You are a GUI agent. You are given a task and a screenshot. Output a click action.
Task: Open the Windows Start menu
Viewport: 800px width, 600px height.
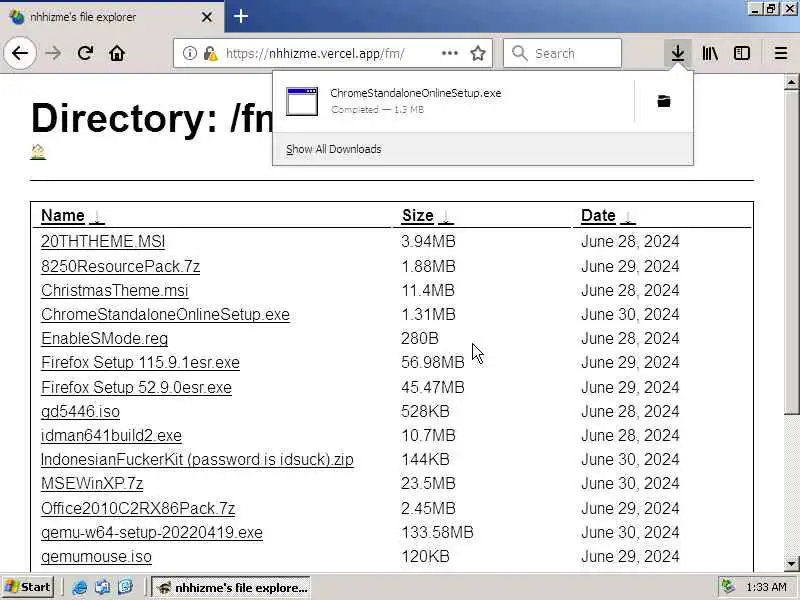point(28,587)
